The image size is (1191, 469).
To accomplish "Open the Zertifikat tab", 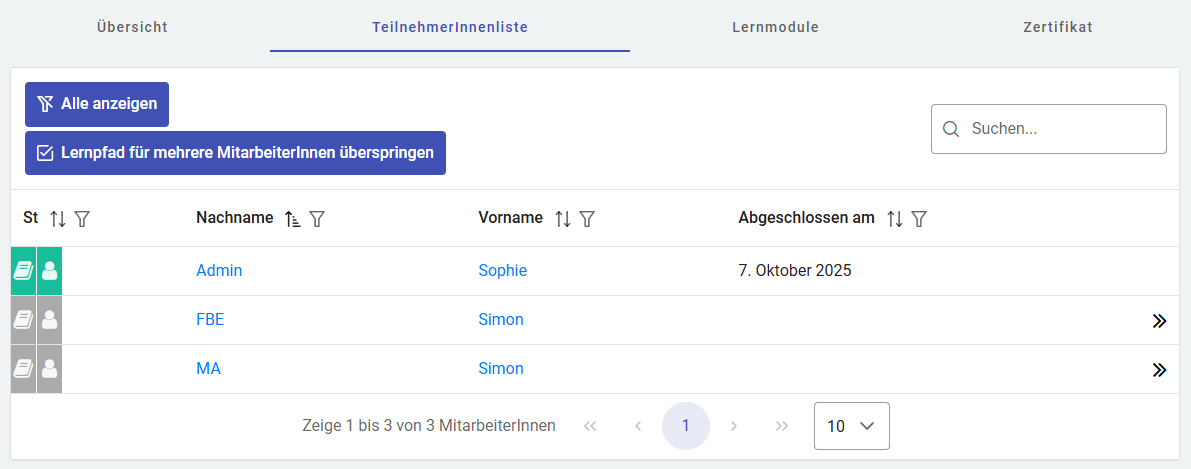I will (1057, 27).
